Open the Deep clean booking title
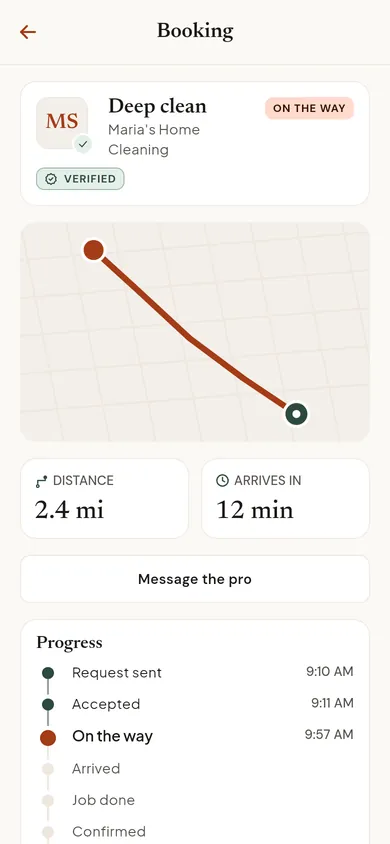 click(x=157, y=106)
